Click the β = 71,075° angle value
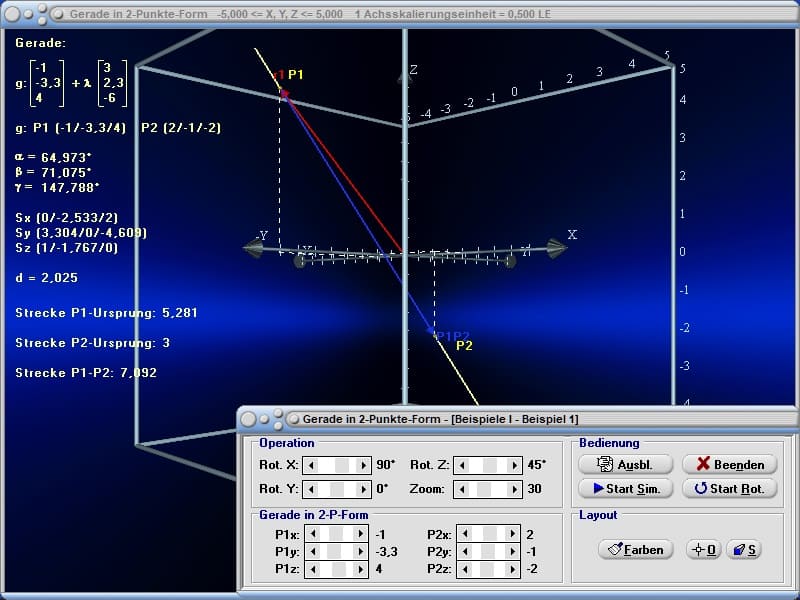Image resolution: width=800 pixels, height=600 pixels. pyautogui.click(x=53, y=172)
